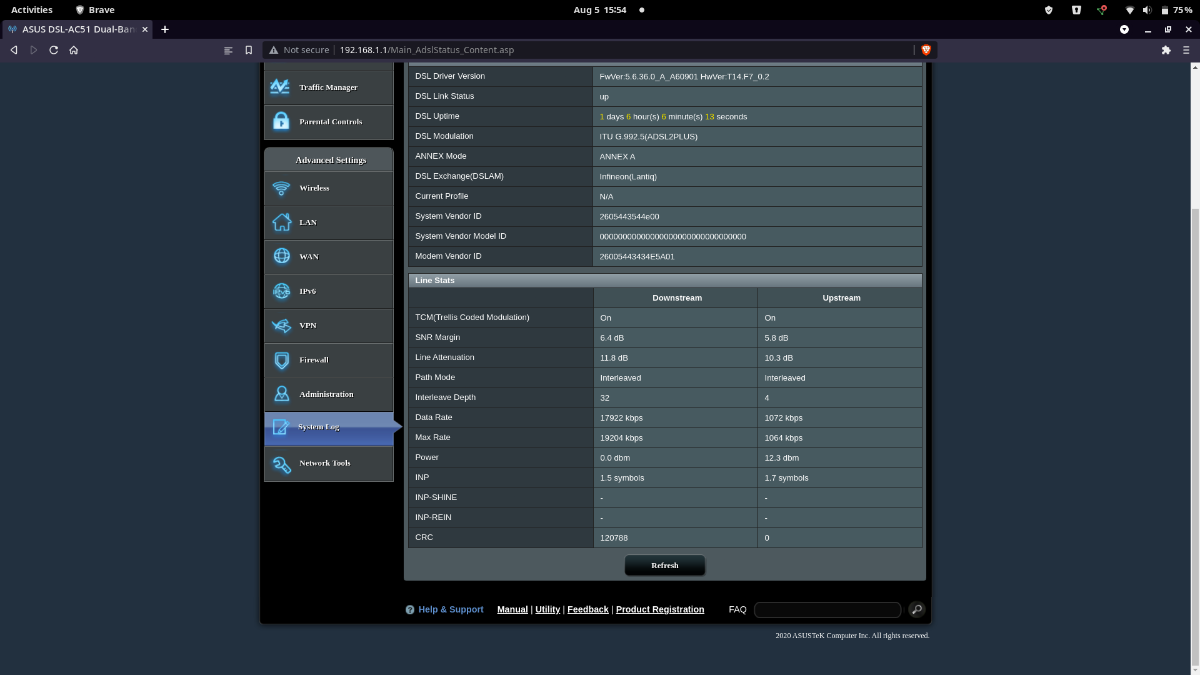Click the Refresh button

(665, 565)
